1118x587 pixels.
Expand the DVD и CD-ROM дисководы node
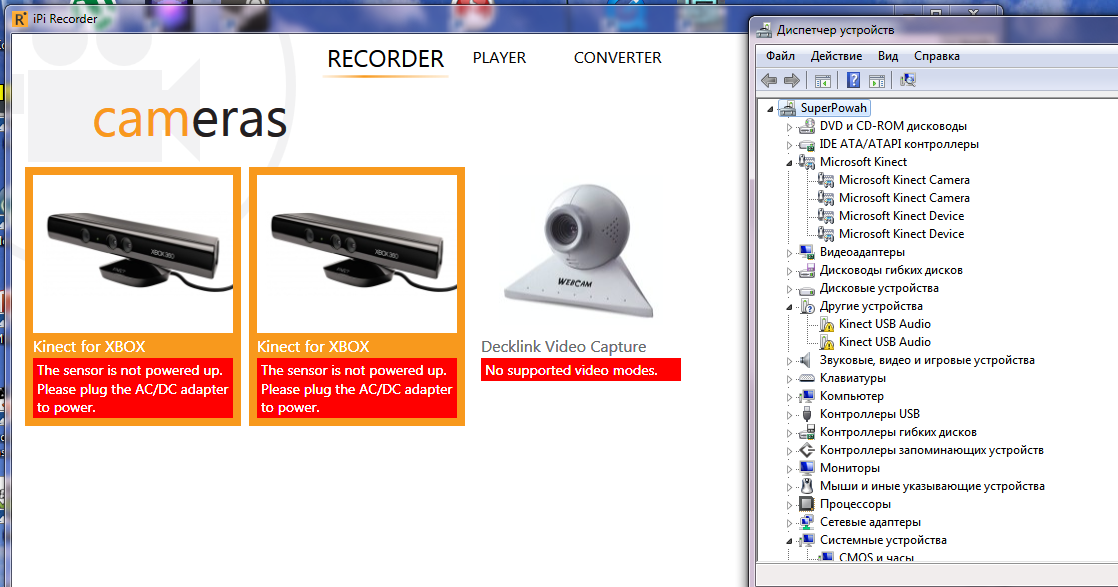pyautogui.click(x=789, y=127)
